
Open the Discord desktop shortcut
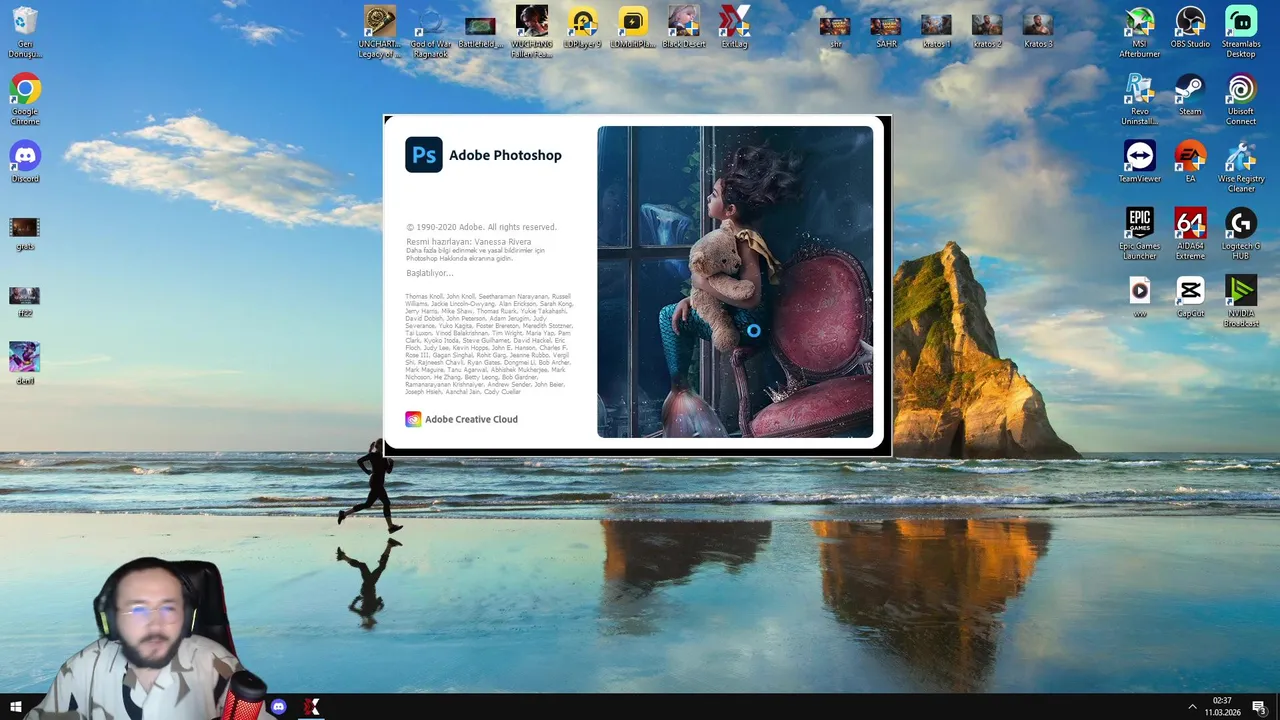[25, 155]
